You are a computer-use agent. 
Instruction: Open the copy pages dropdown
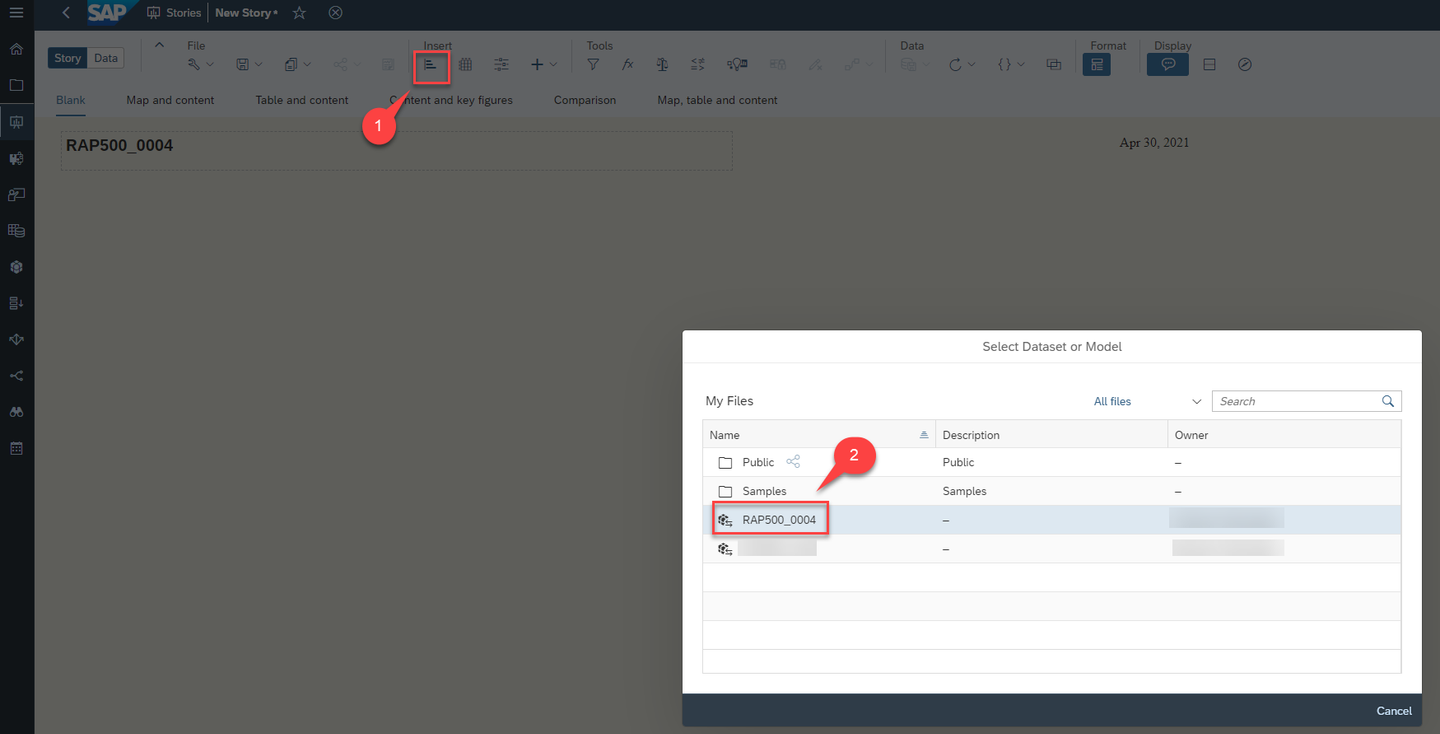tap(297, 65)
